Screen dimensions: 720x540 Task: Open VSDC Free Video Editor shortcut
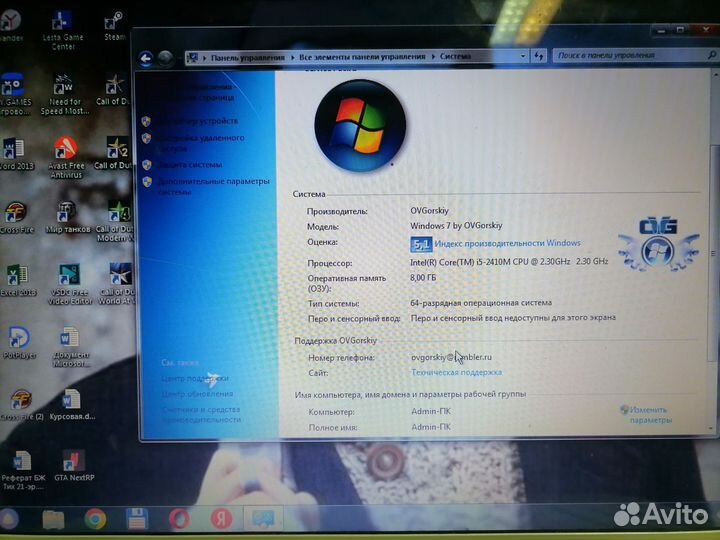67,276
